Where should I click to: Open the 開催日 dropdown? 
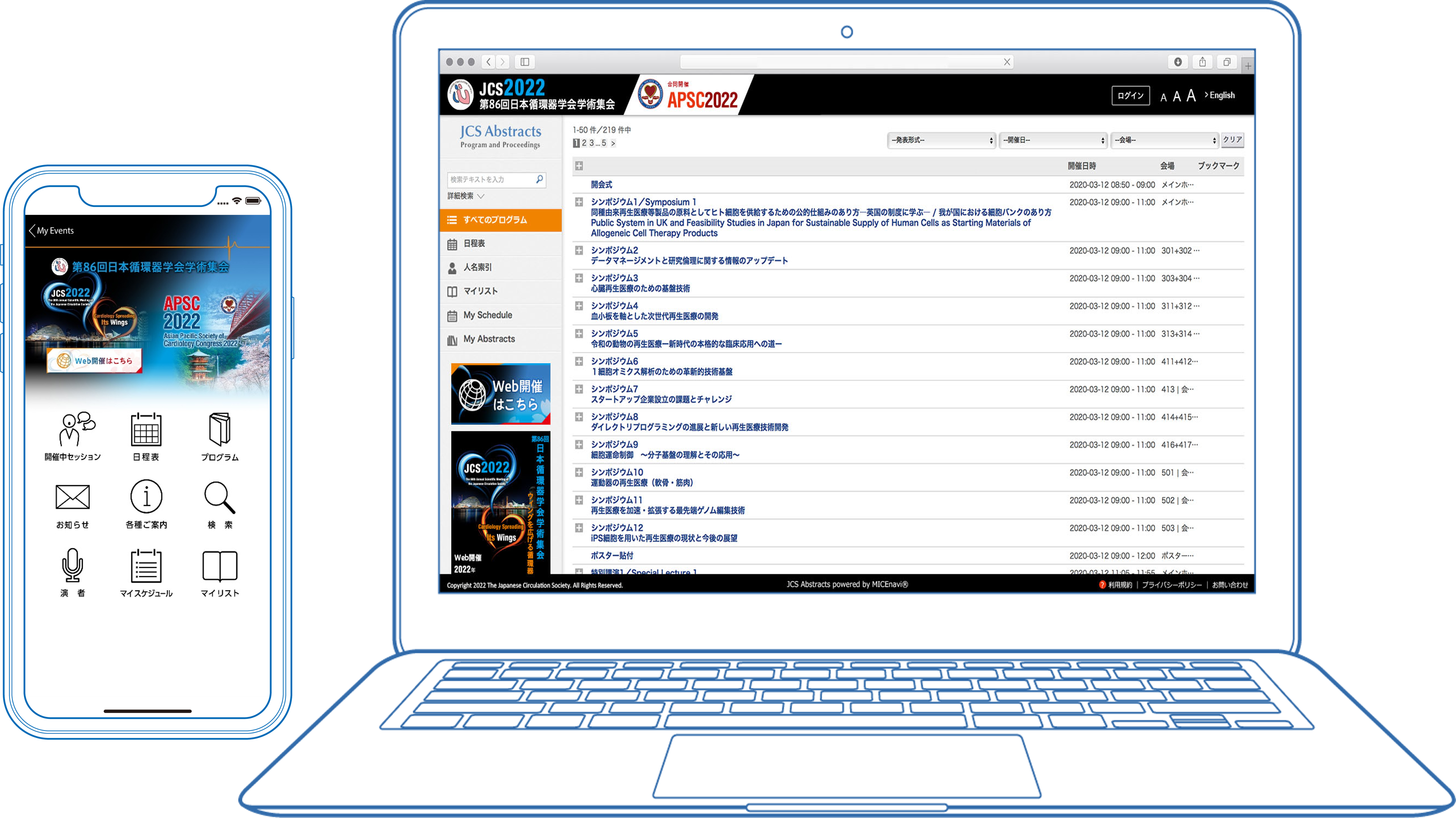(x=1053, y=140)
